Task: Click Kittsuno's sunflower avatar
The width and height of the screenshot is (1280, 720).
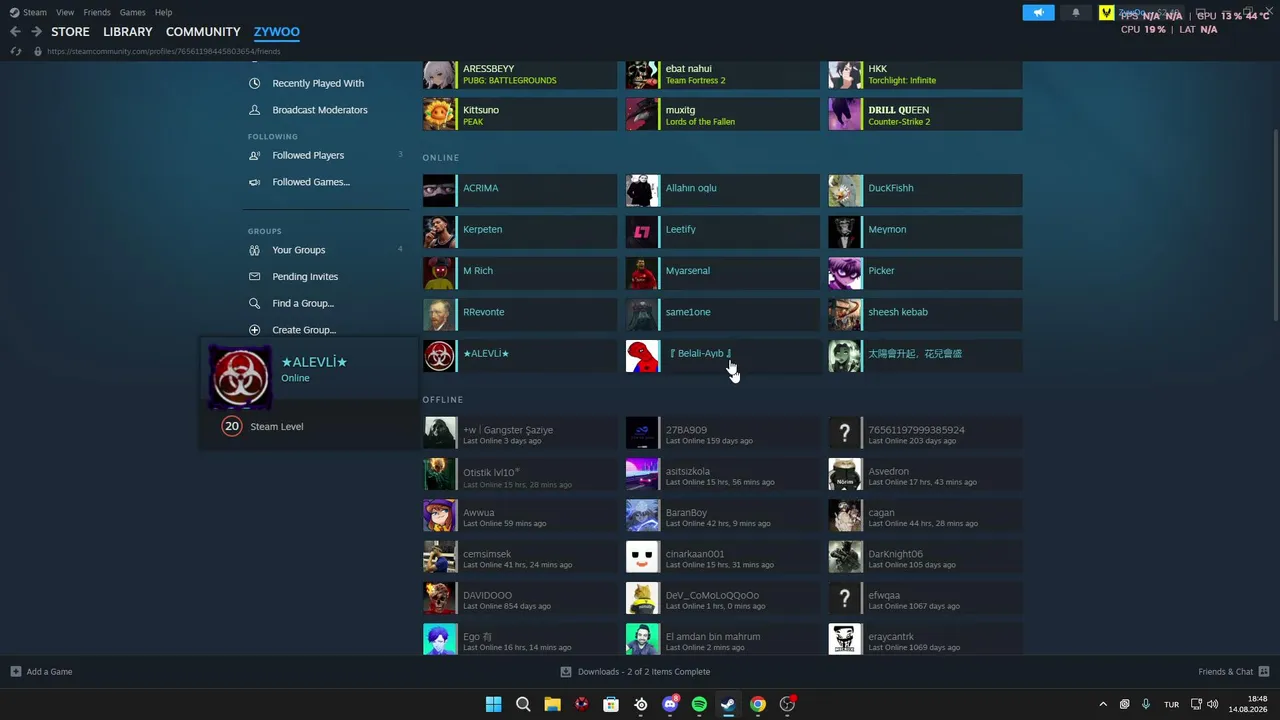Action: pos(439,114)
